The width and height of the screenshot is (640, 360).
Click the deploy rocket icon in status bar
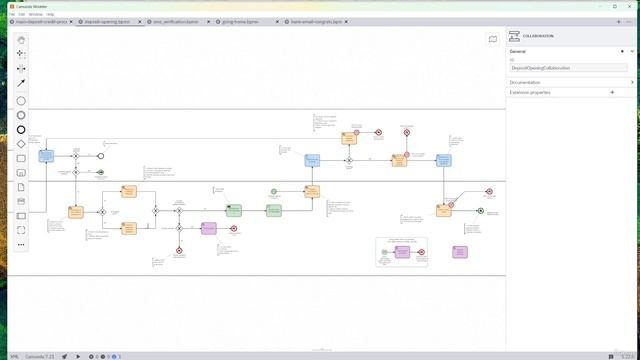pos(64,356)
